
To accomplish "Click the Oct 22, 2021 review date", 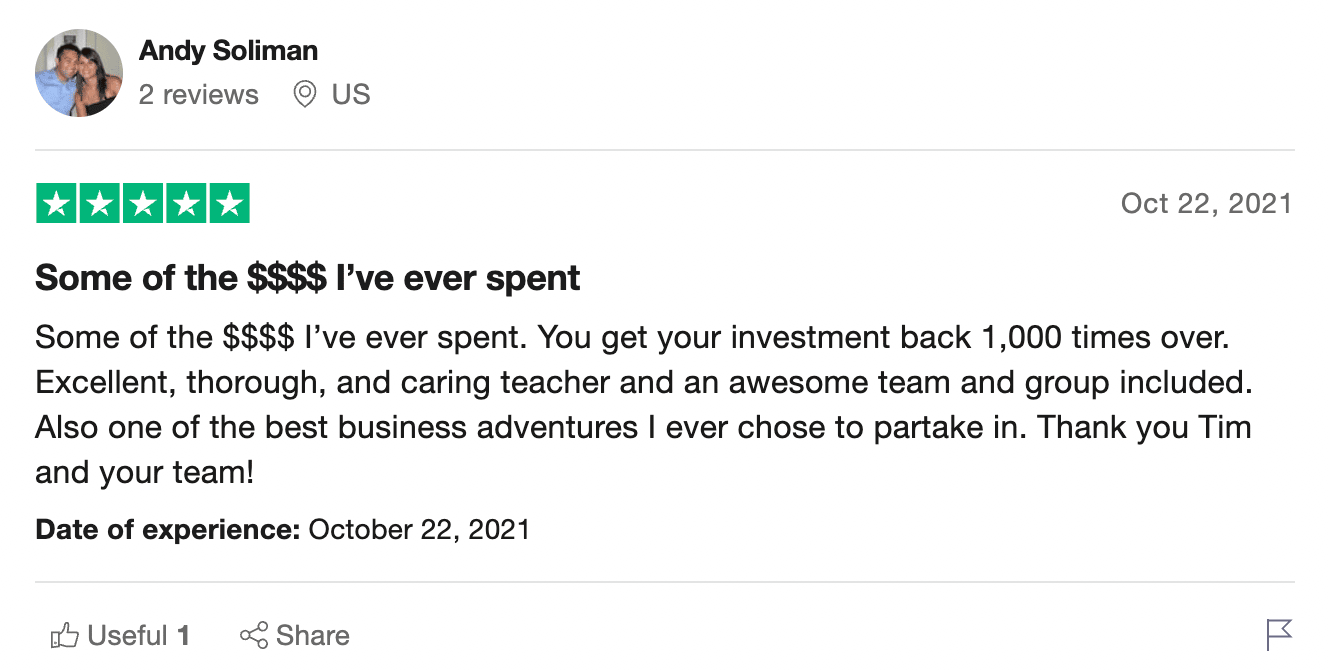I will (x=1206, y=204).
